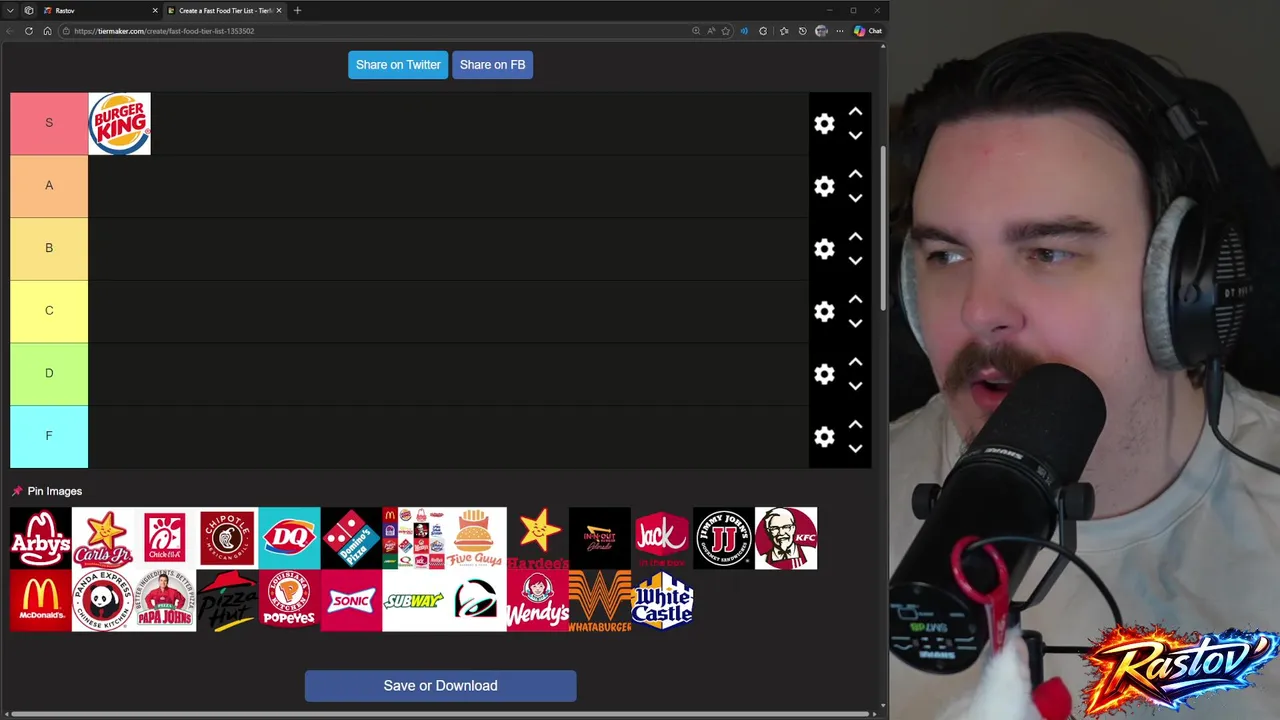The height and width of the screenshot is (720, 1280).
Task: Select the Chipotle logo tile
Action: click(227, 538)
